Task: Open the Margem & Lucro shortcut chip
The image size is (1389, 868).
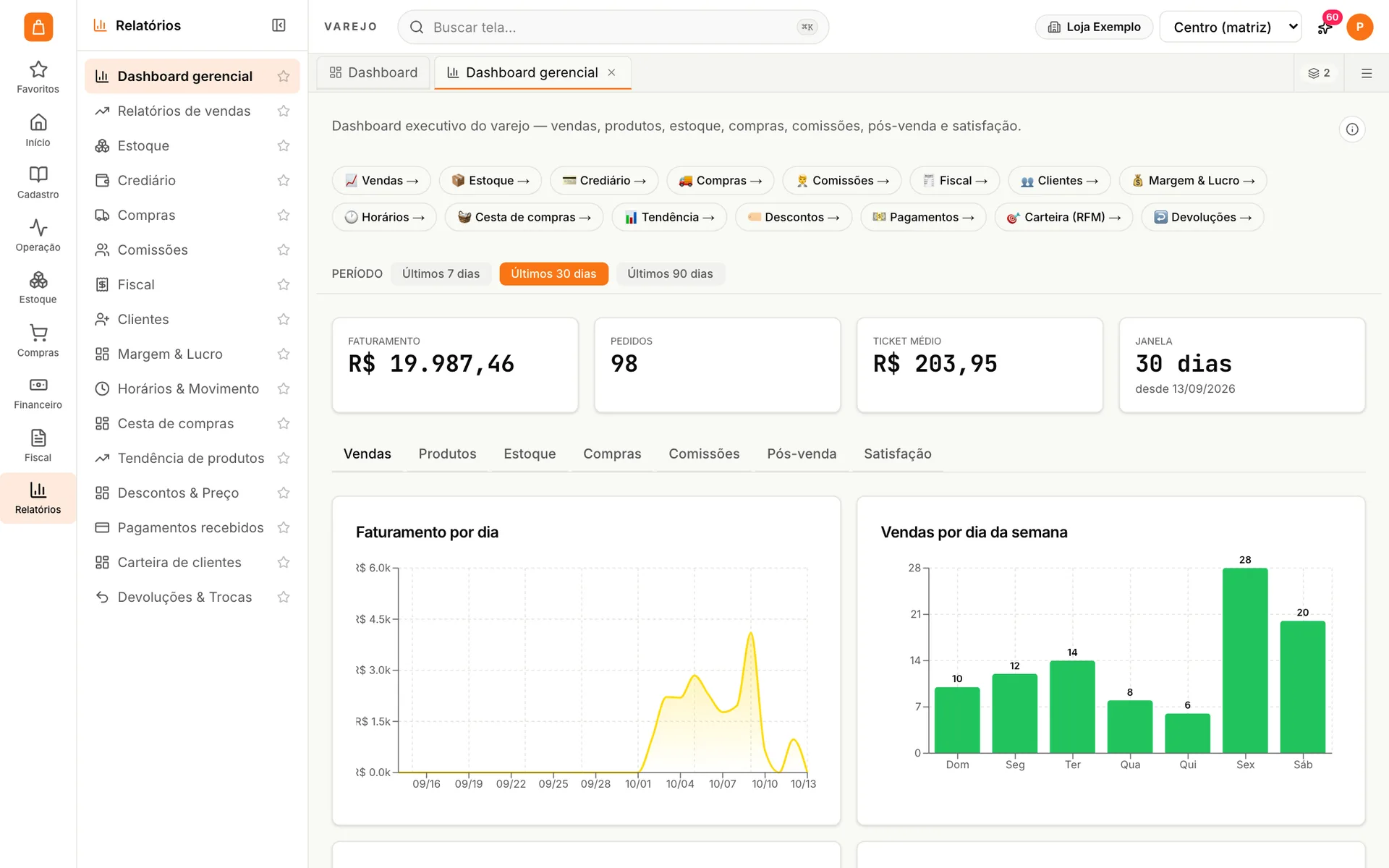Action: click(1192, 180)
